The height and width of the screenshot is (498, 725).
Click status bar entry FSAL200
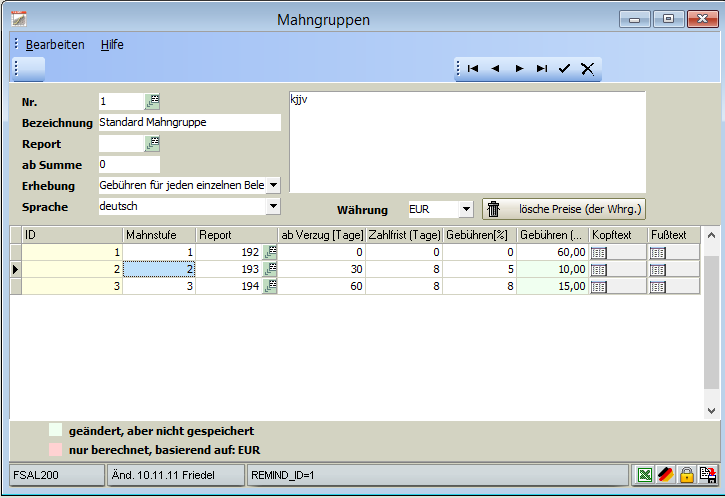[57, 475]
